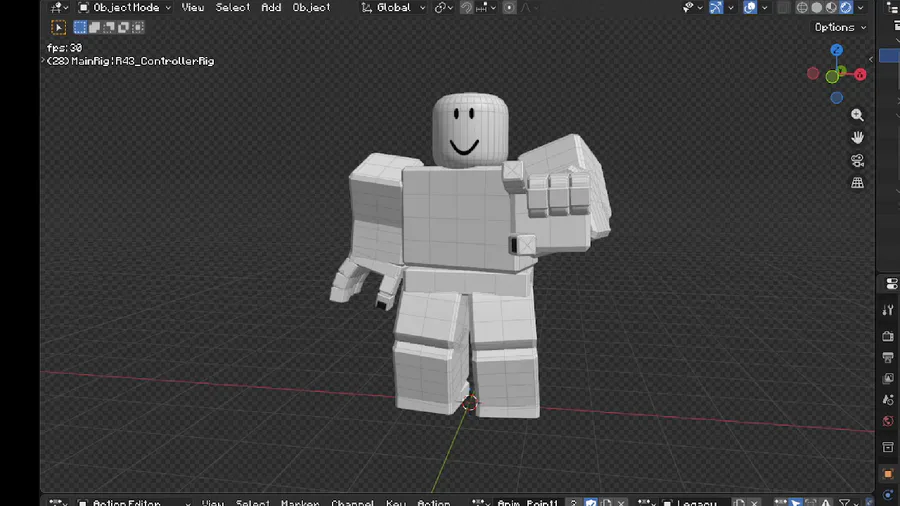Viewport: 900px width, 506px height.
Task: Open the Action Editor mode dropdown
Action: point(133,503)
